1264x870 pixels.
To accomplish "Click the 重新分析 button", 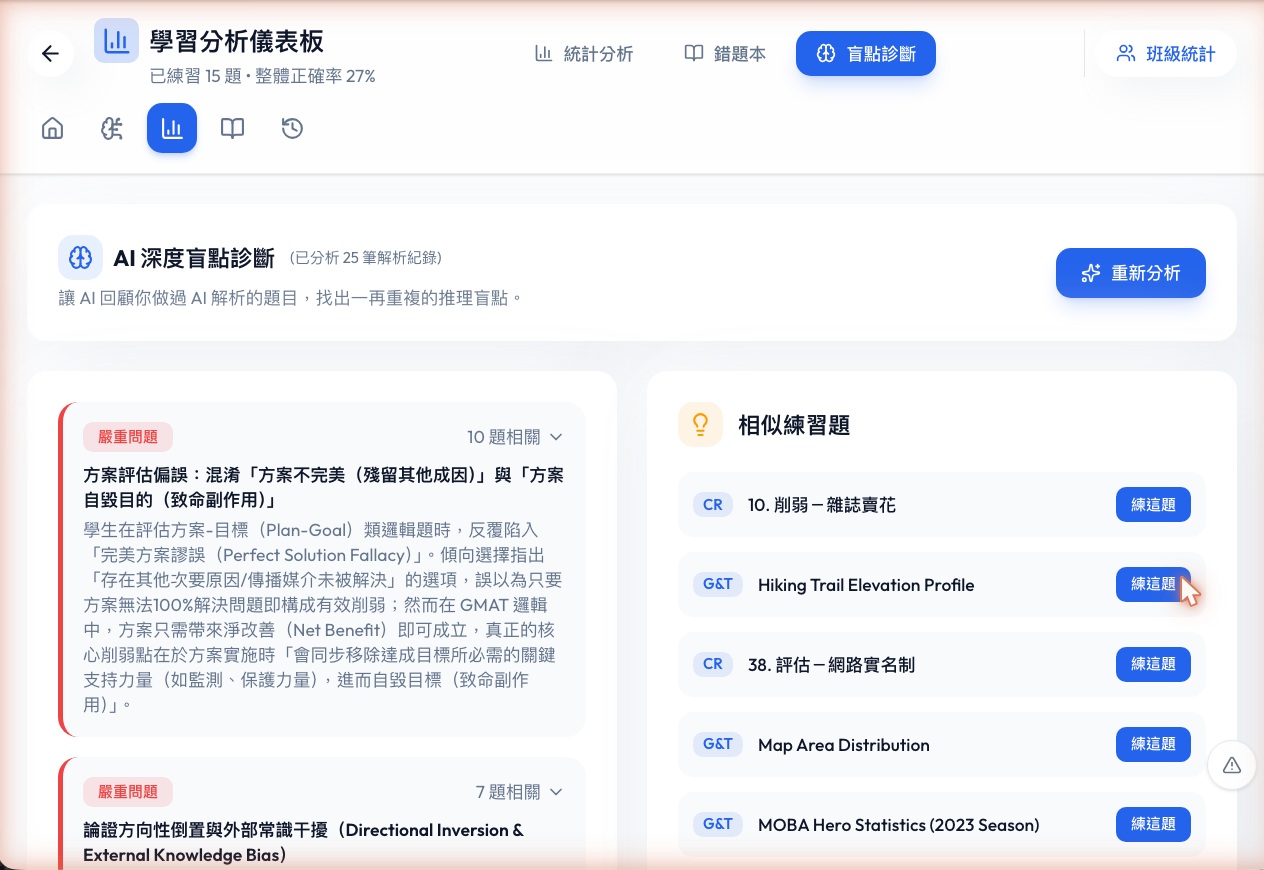I will [x=1131, y=273].
